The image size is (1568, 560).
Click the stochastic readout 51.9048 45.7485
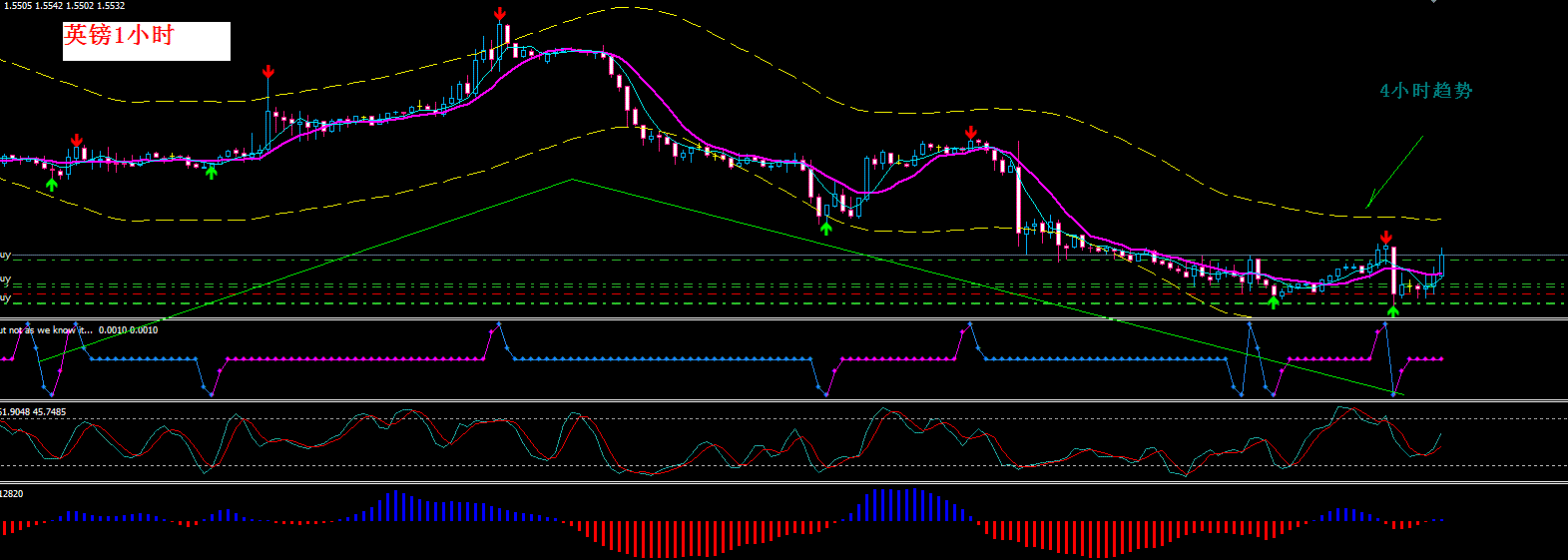click(33, 411)
